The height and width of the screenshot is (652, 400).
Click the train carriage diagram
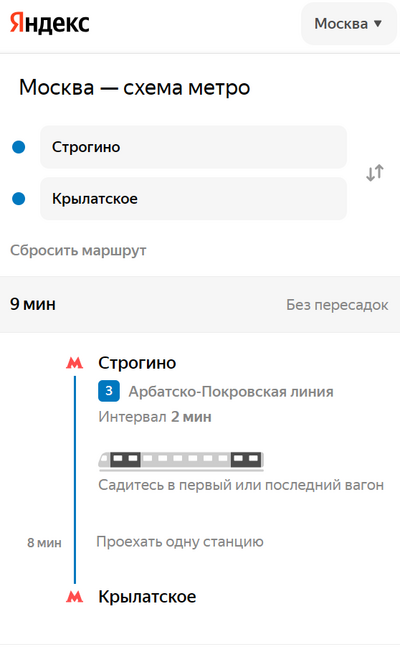tap(181, 461)
